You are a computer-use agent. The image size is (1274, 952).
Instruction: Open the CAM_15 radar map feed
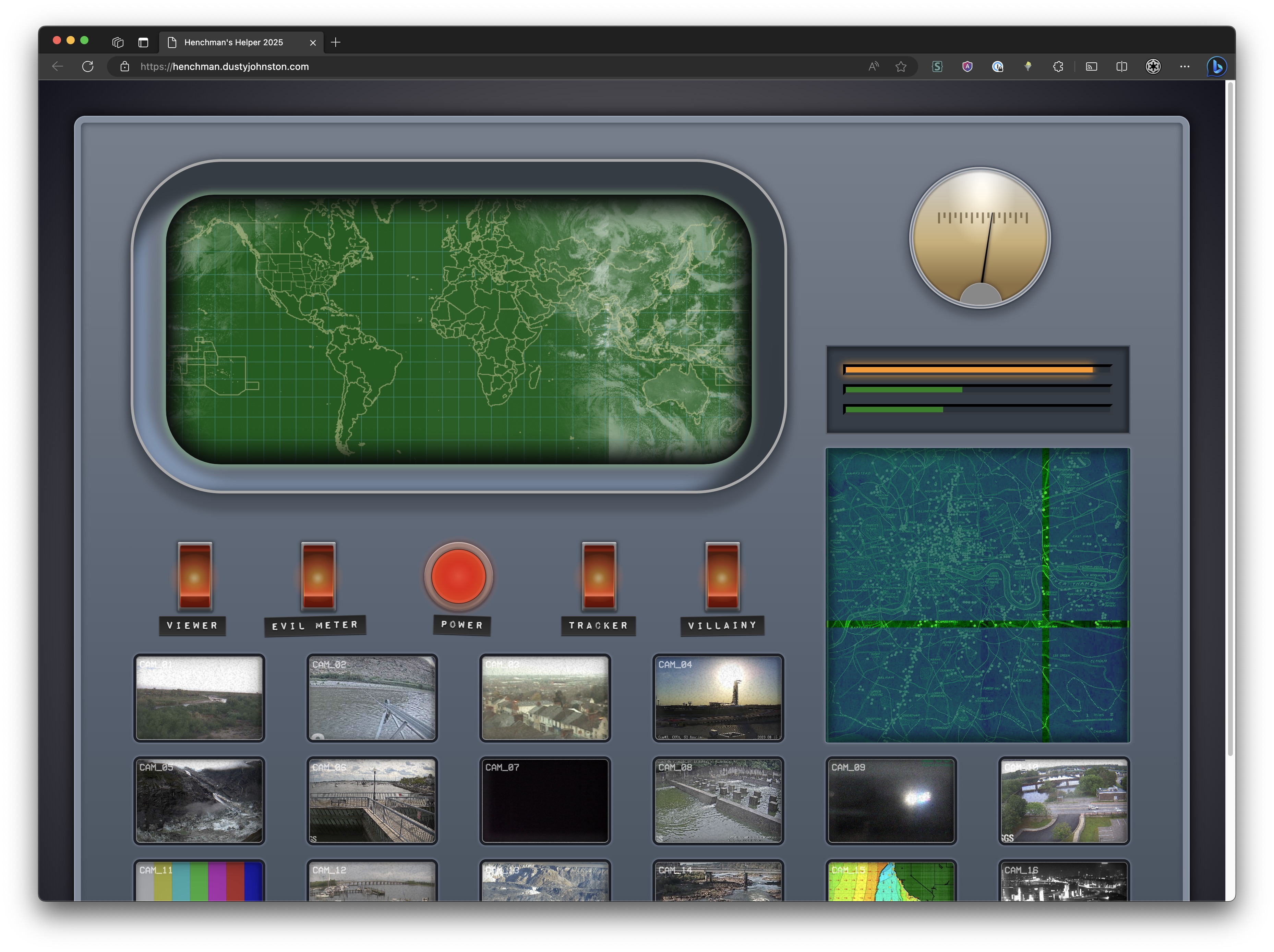(891, 881)
